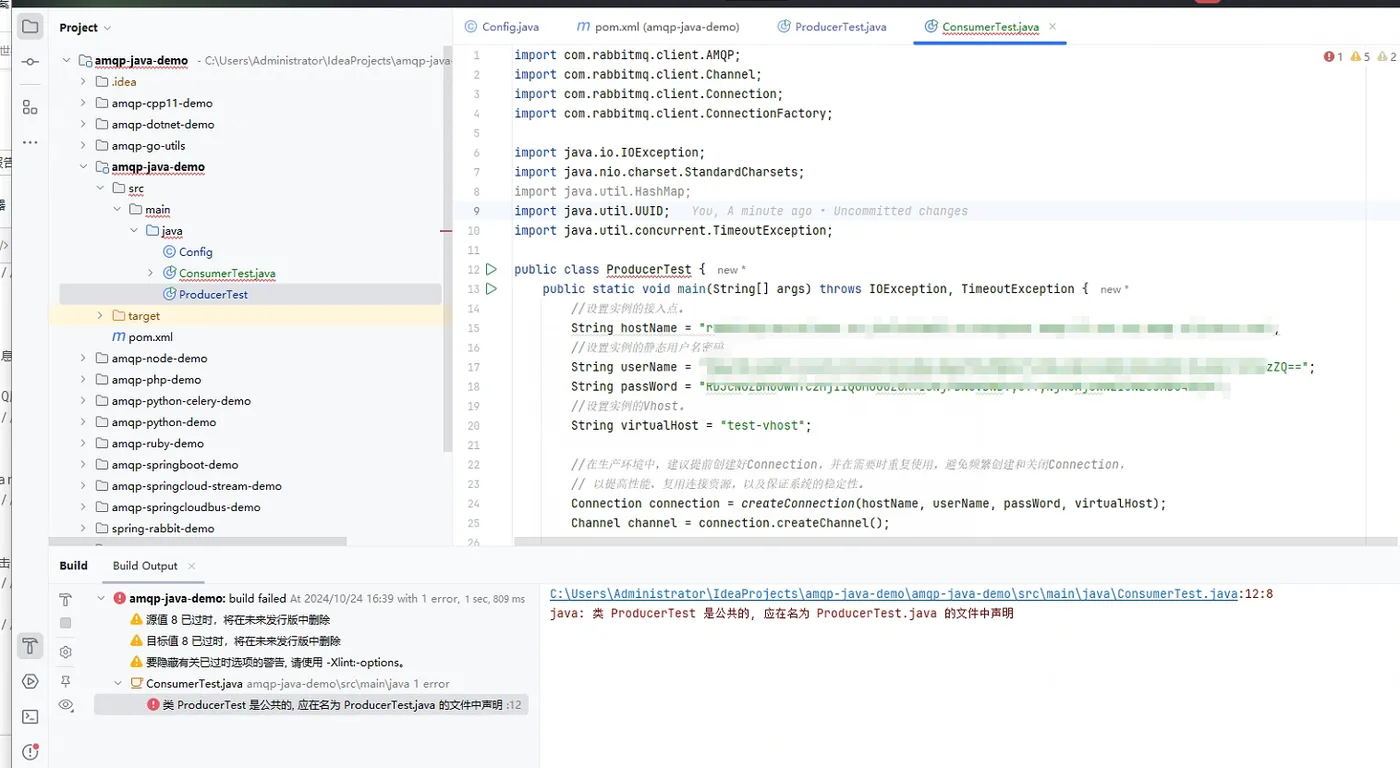Show more tool windows via ellipsis icon
The height and width of the screenshot is (768, 1400).
[x=30, y=142]
